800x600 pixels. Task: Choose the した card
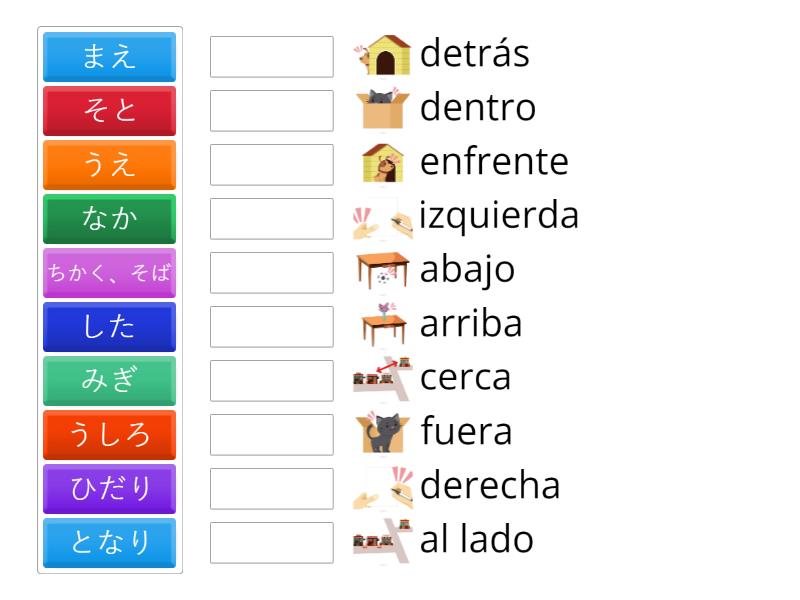pyautogui.click(x=109, y=327)
